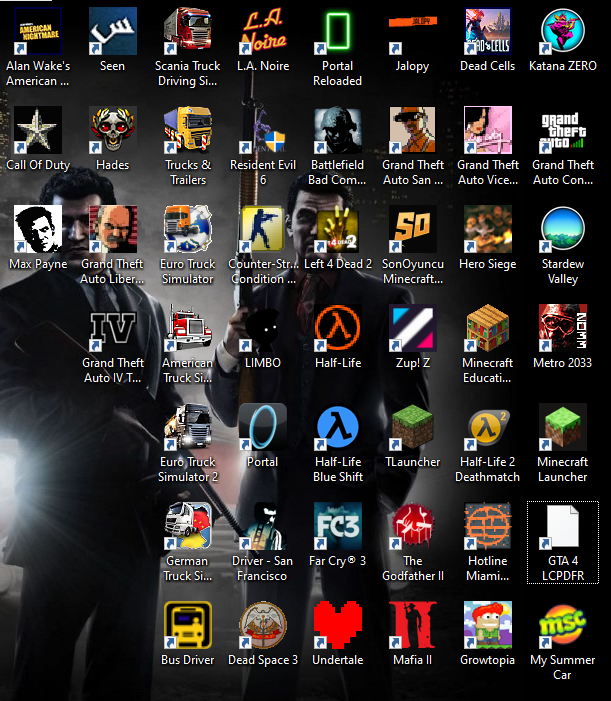Open Alan Wake's American Nightmare shortcut

pos(38,31)
